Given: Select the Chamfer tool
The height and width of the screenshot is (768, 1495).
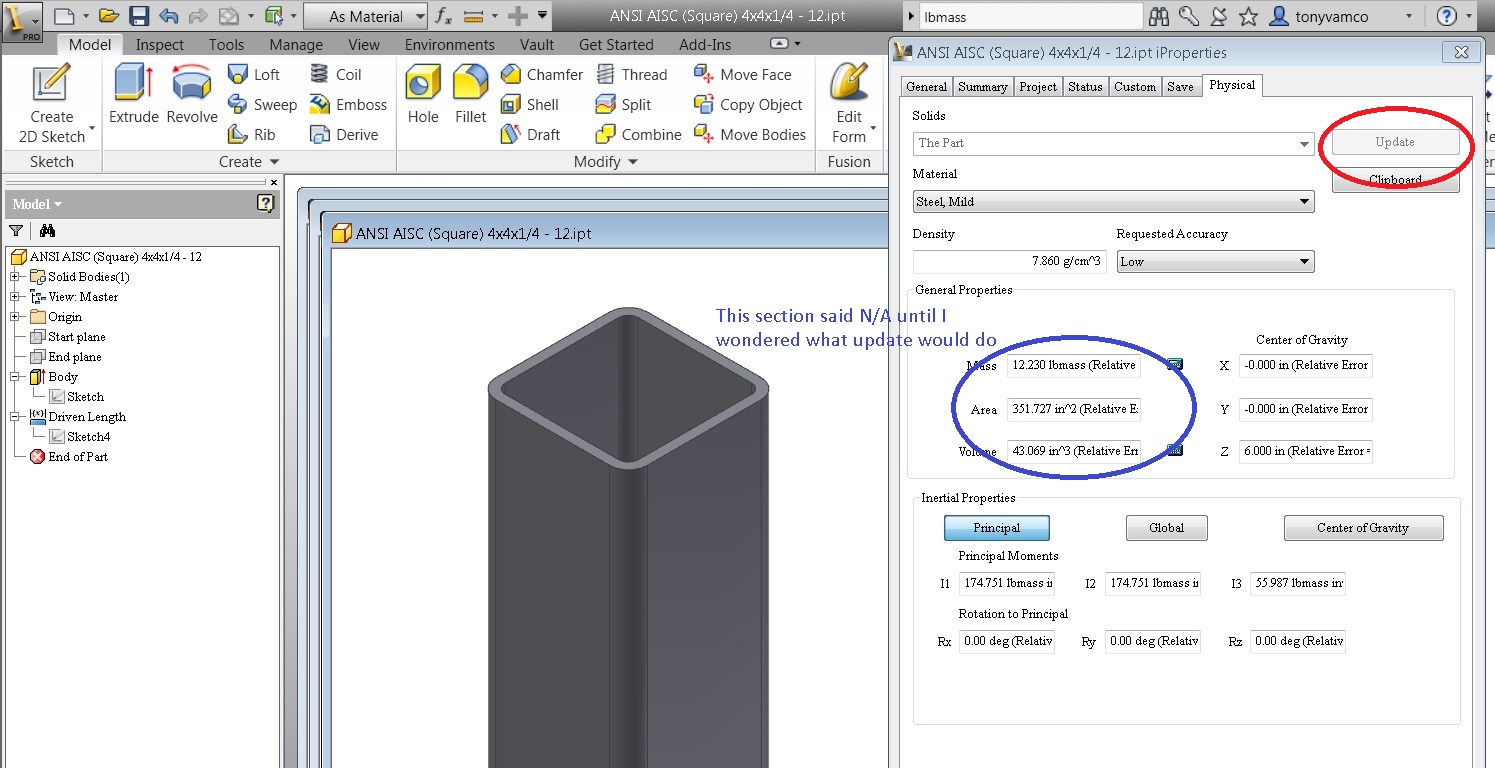Looking at the screenshot, I should click(x=541, y=74).
